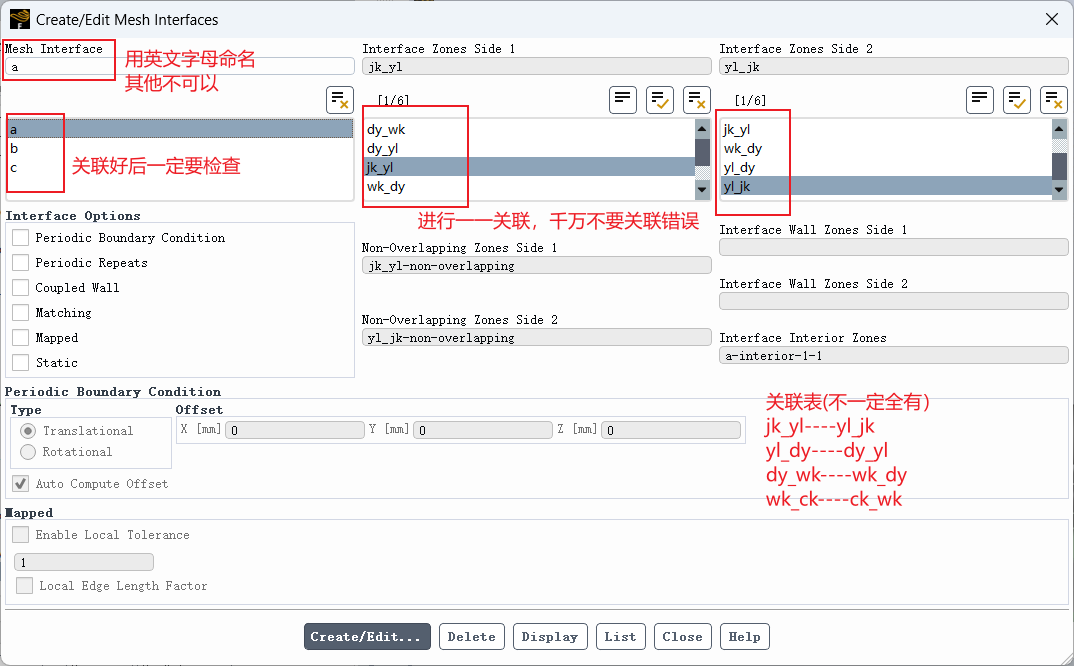
Task: Select mesh interface 'a' in the list
Action: click(179, 129)
